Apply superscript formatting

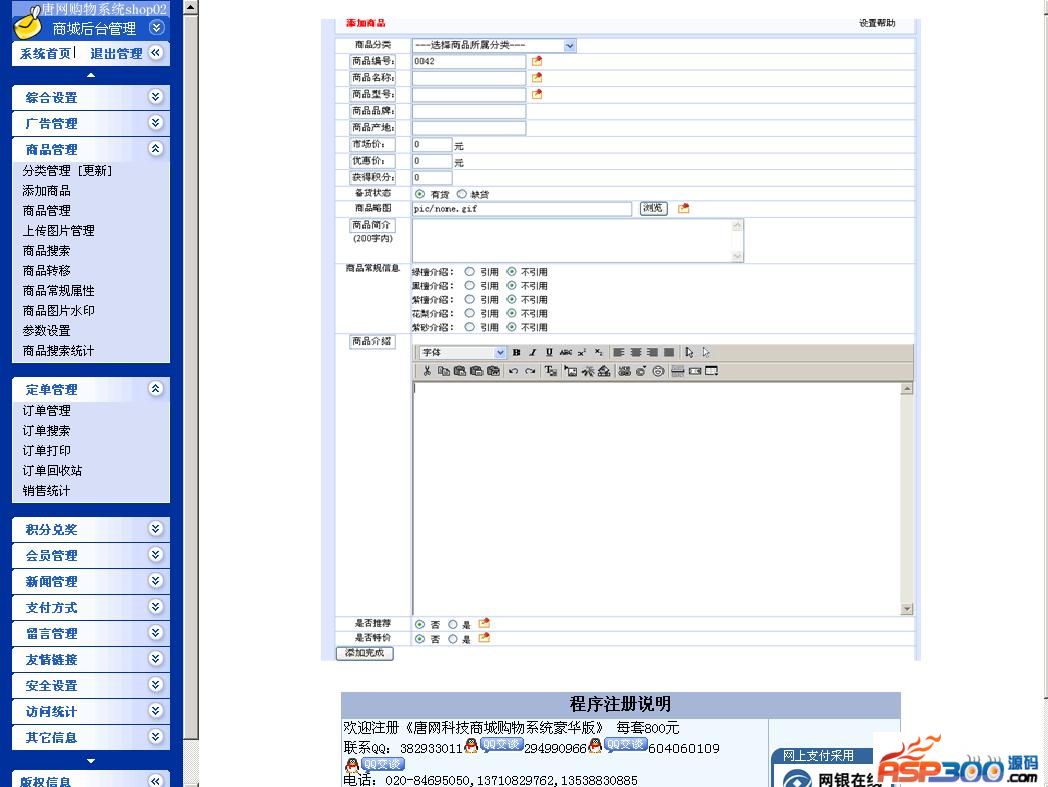[x=581, y=352]
